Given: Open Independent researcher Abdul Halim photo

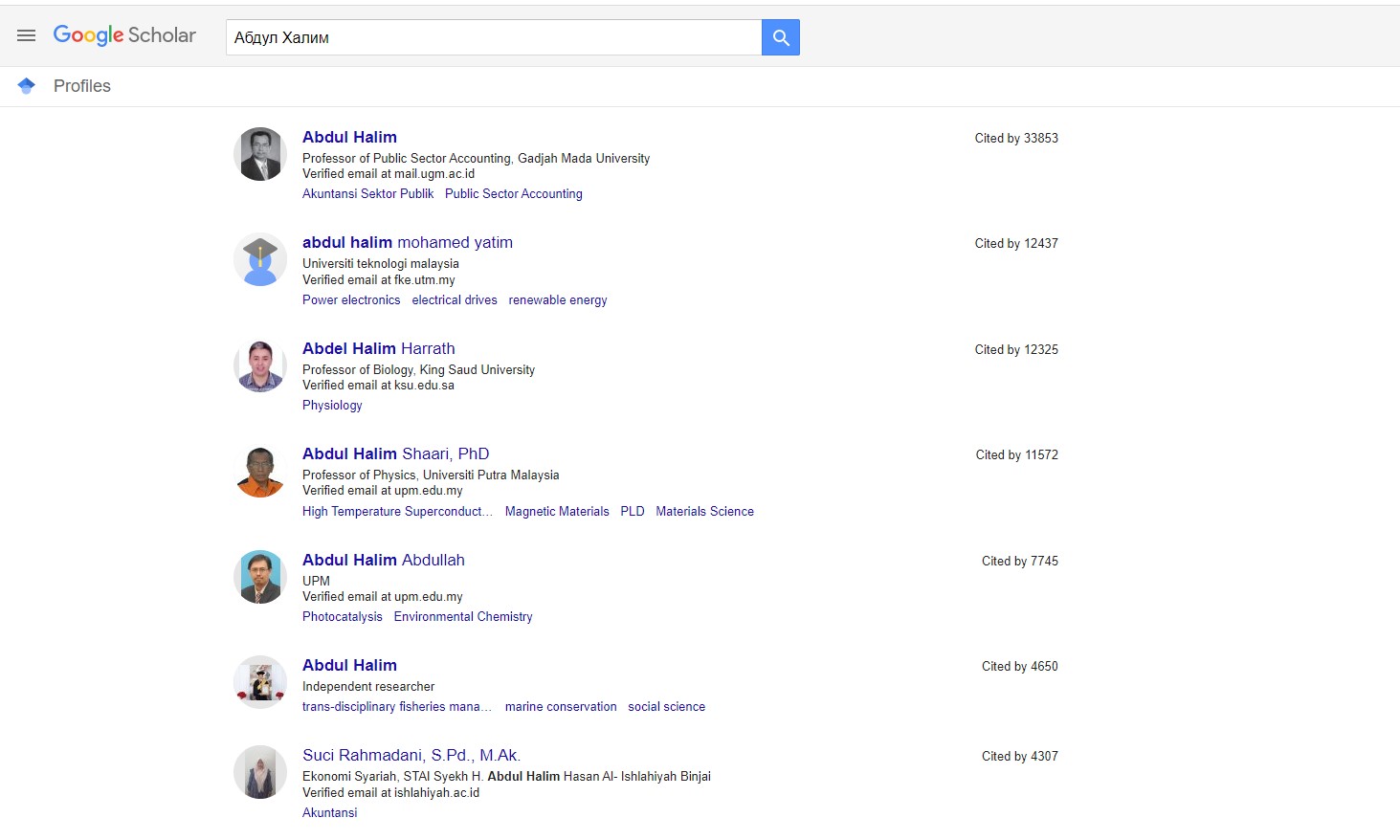Looking at the screenshot, I should pos(260,682).
